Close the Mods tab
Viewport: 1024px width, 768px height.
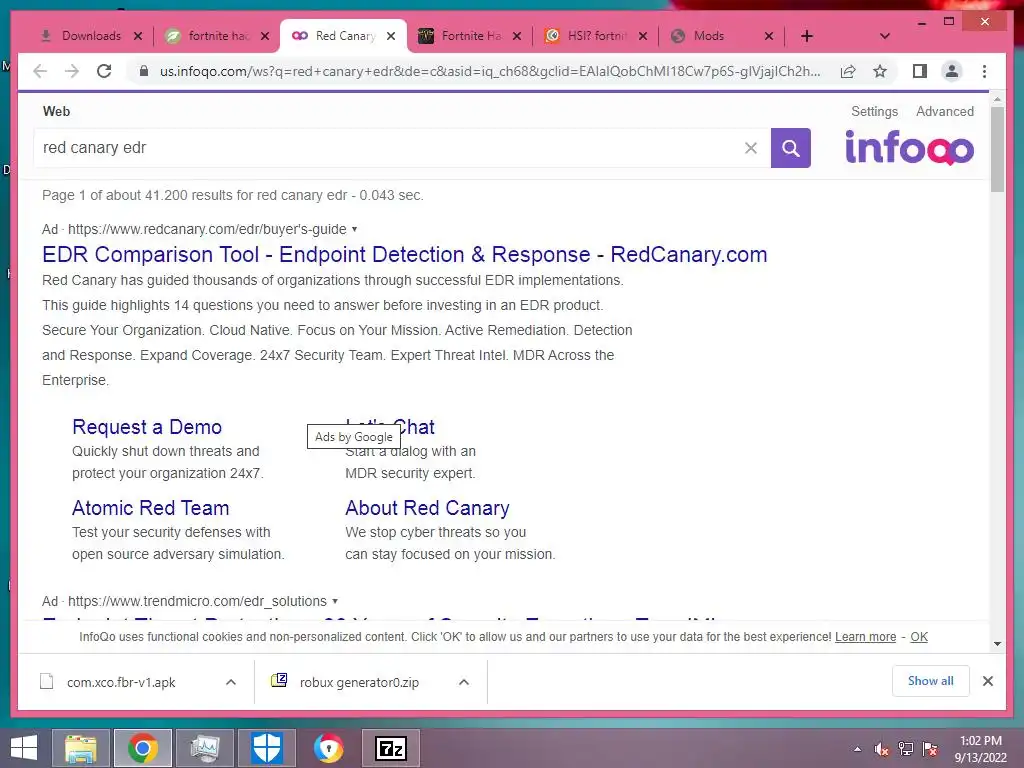click(769, 36)
